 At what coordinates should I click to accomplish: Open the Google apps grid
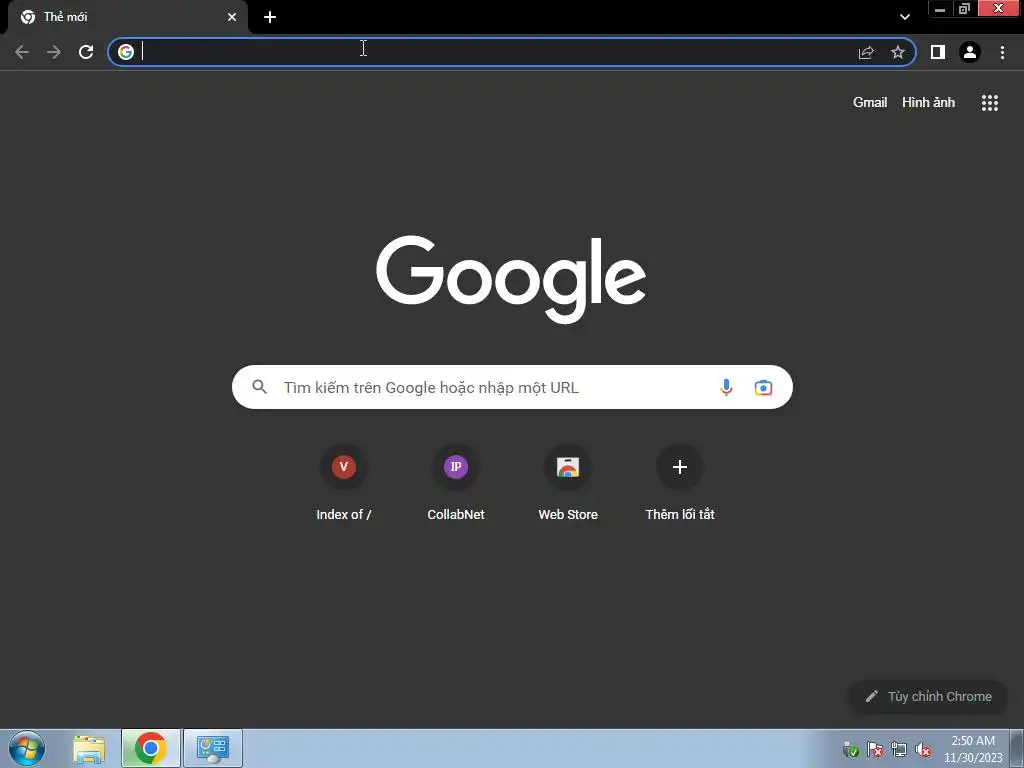click(x=990, y=103)
